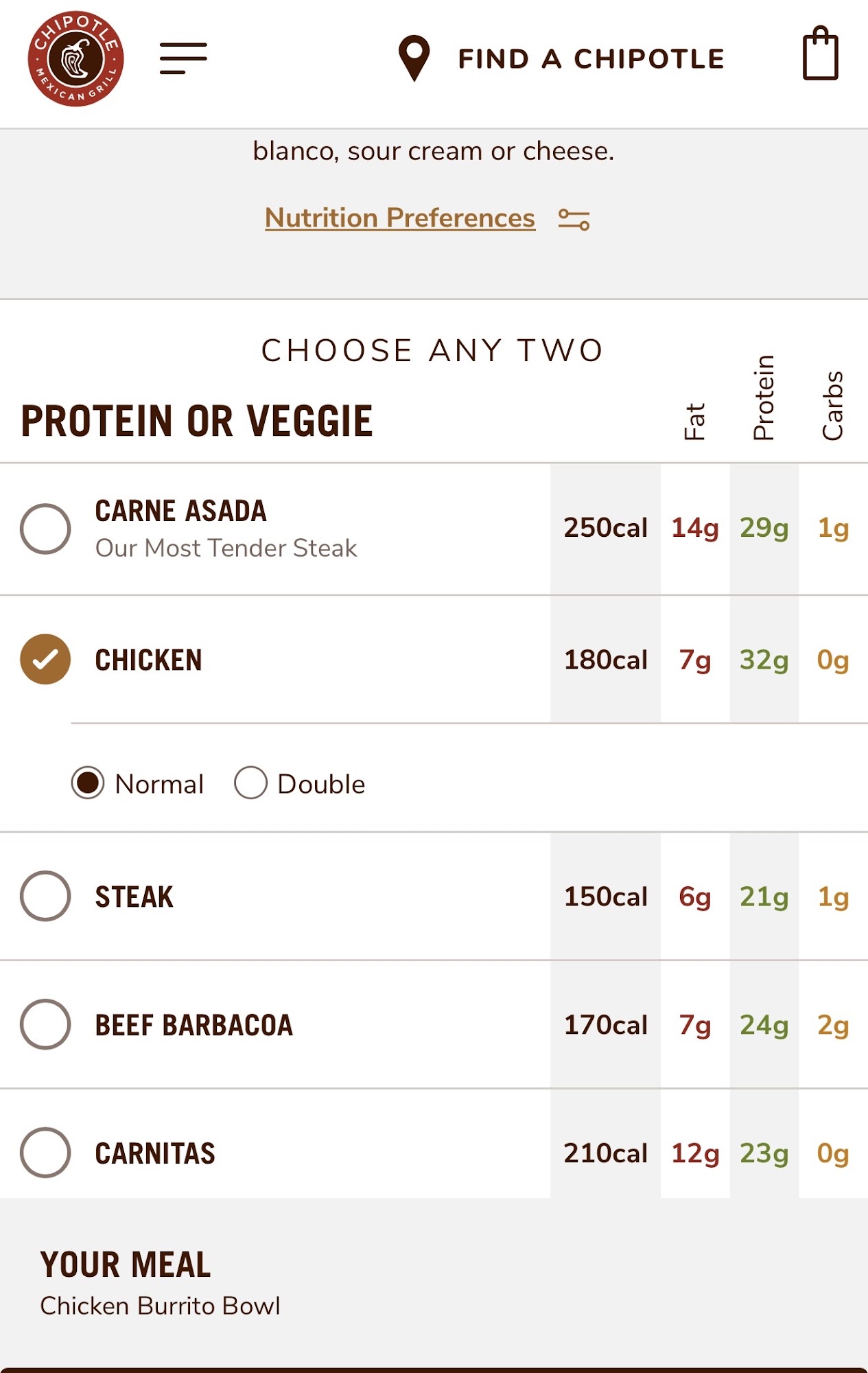The image size is (868, 1373).
Task: Select the Carnitas option
Action: point(45,1153)
